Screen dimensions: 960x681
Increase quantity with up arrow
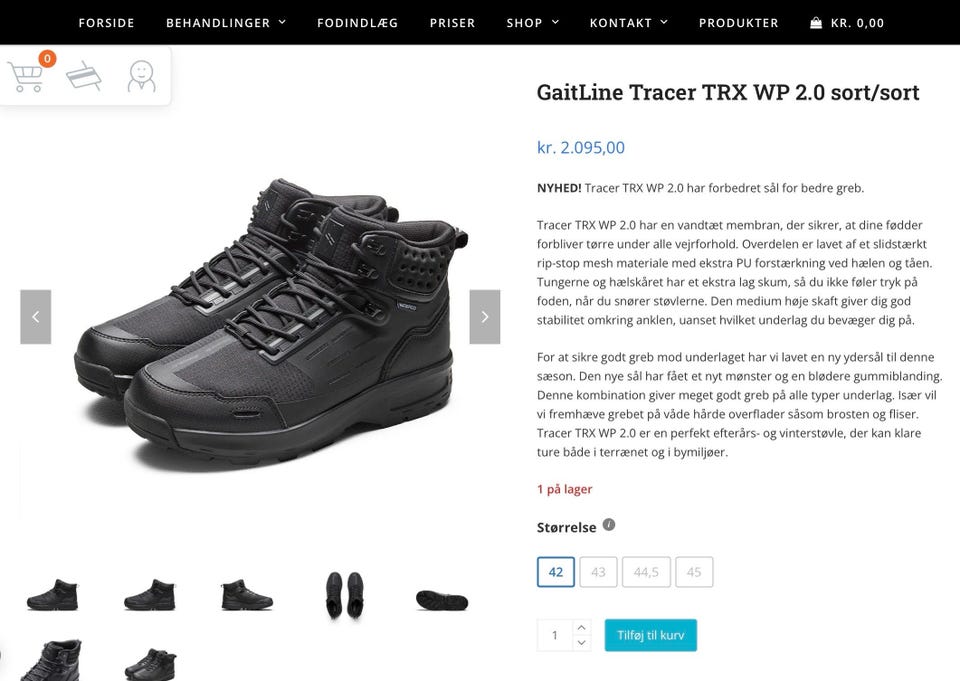[x=582, y=628]
